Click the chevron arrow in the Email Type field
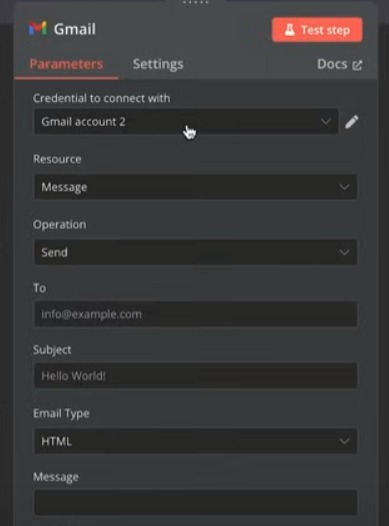389x526 pixels. pos(344,441)
